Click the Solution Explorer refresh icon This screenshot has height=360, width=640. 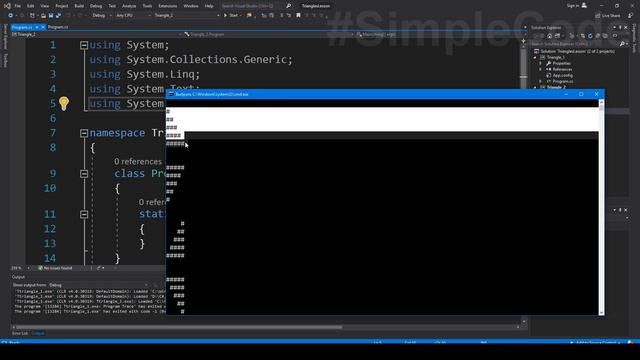590,36
